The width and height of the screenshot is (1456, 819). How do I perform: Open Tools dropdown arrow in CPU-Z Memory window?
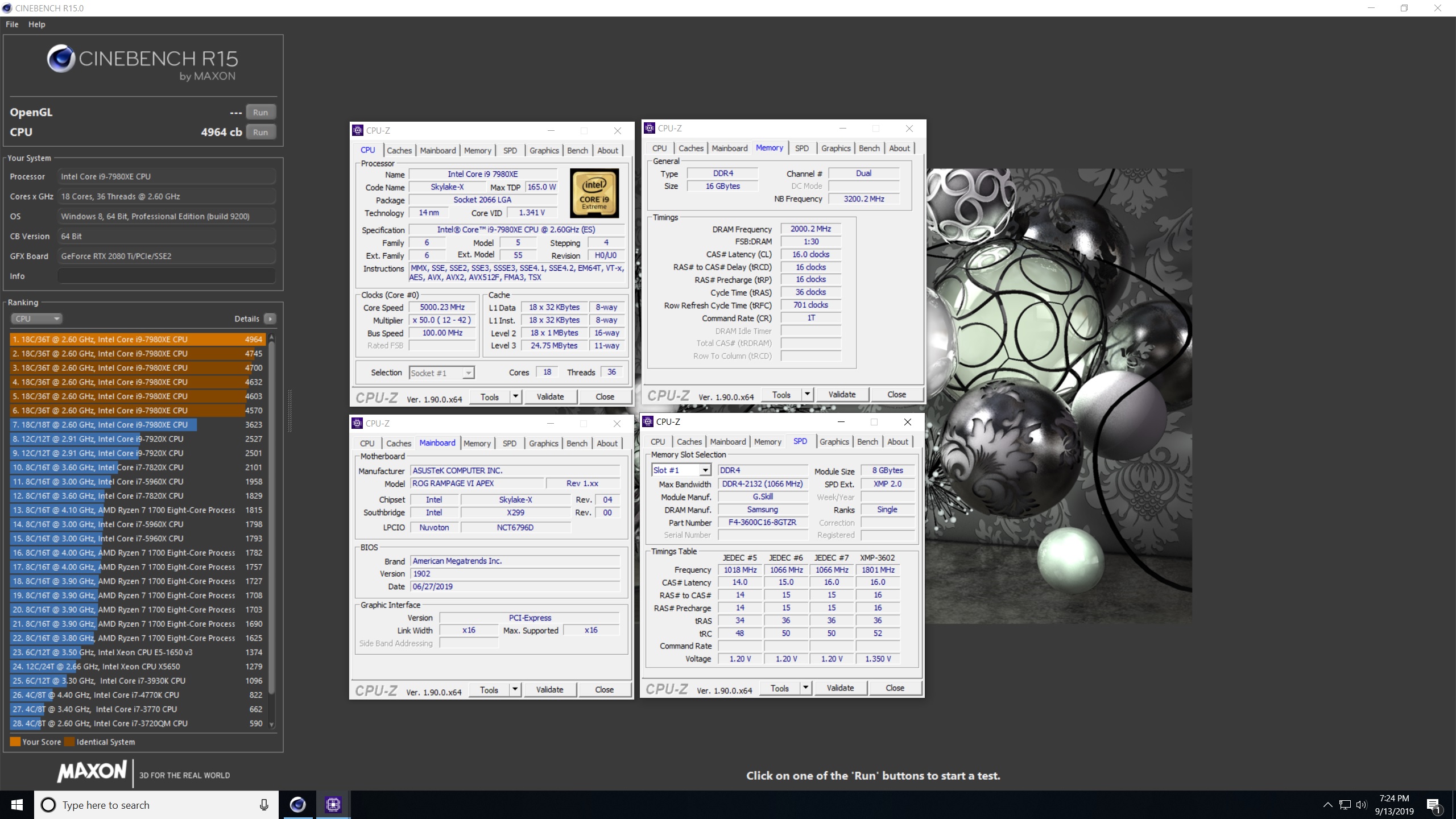pos(807,395)
